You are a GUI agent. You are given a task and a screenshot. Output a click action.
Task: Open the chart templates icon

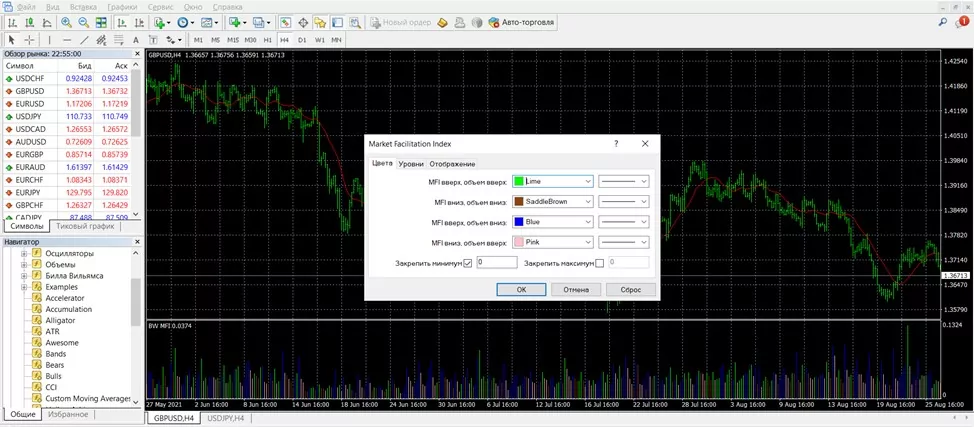coord(209,23)
